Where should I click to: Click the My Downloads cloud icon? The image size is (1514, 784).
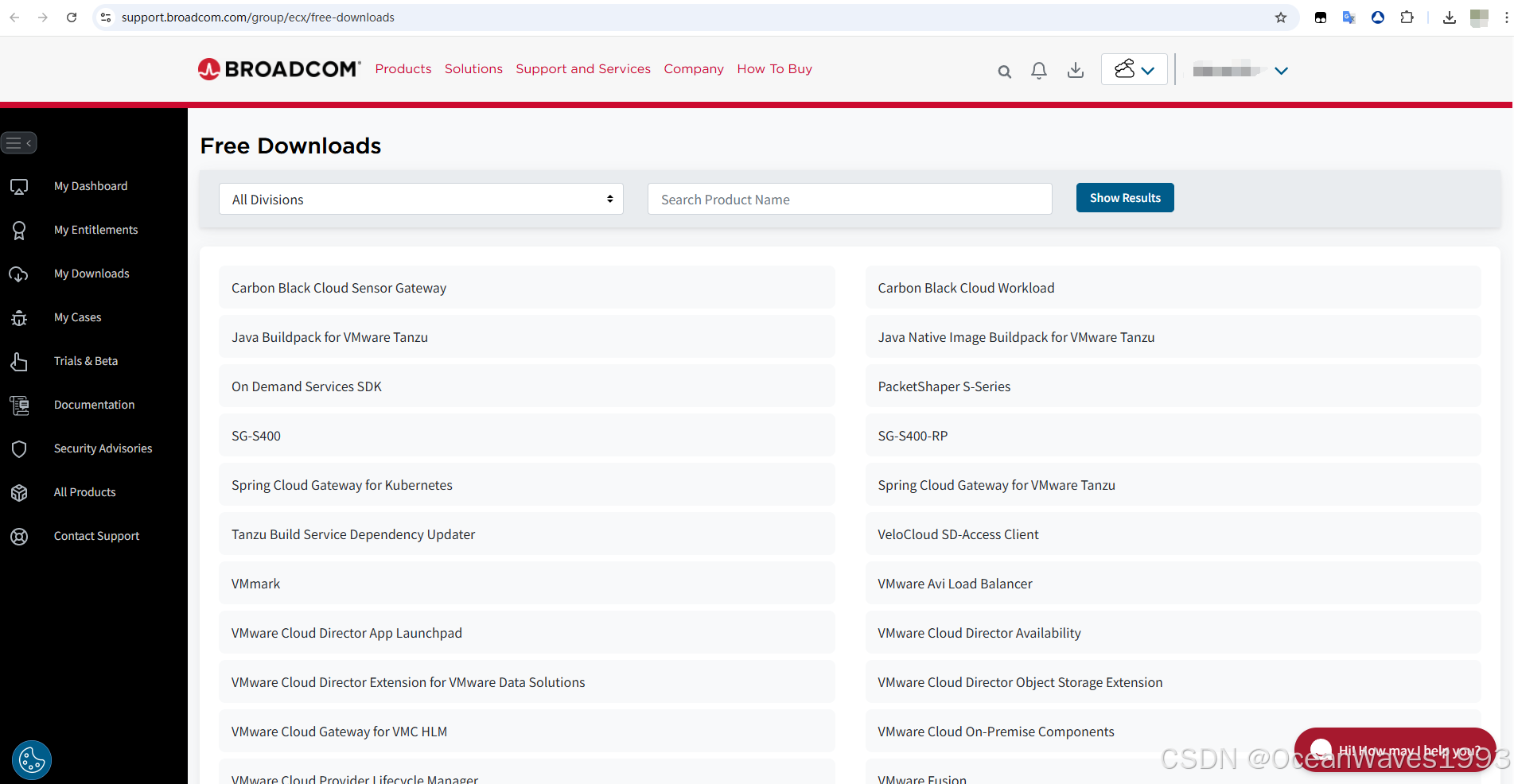click(x=19, y=274)
